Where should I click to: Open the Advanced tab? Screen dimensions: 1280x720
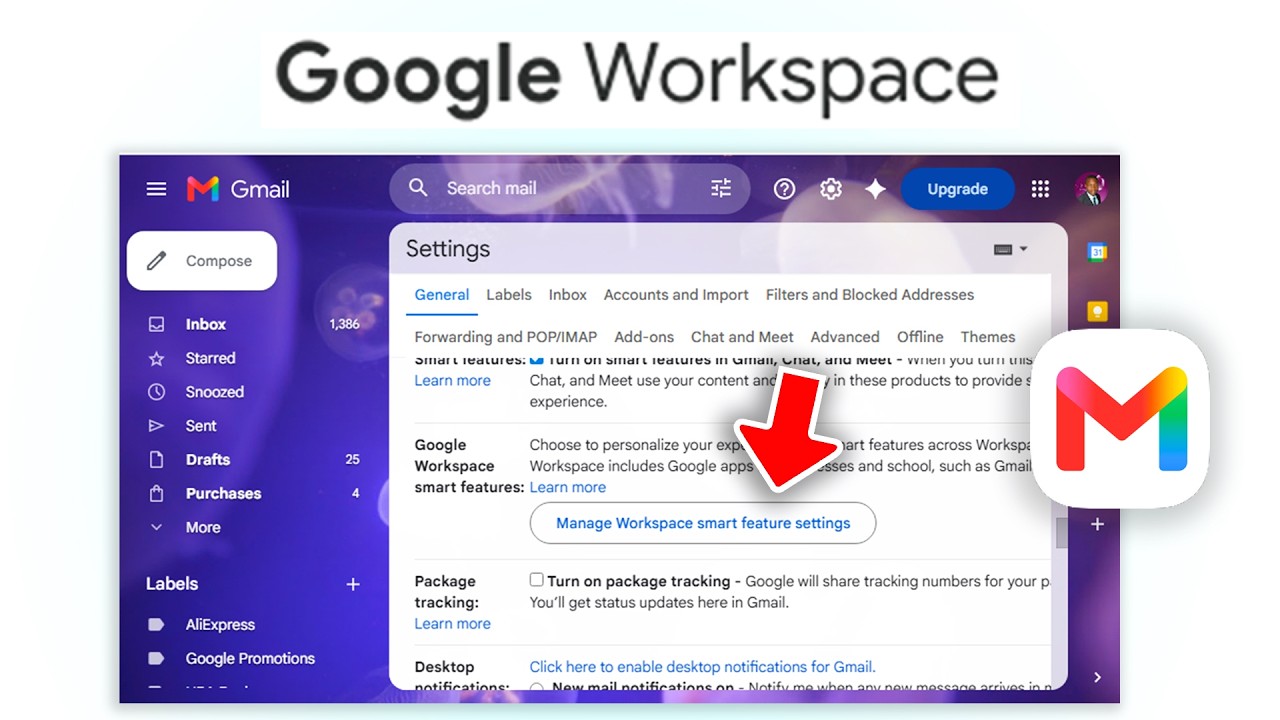(x=845, y=337)
